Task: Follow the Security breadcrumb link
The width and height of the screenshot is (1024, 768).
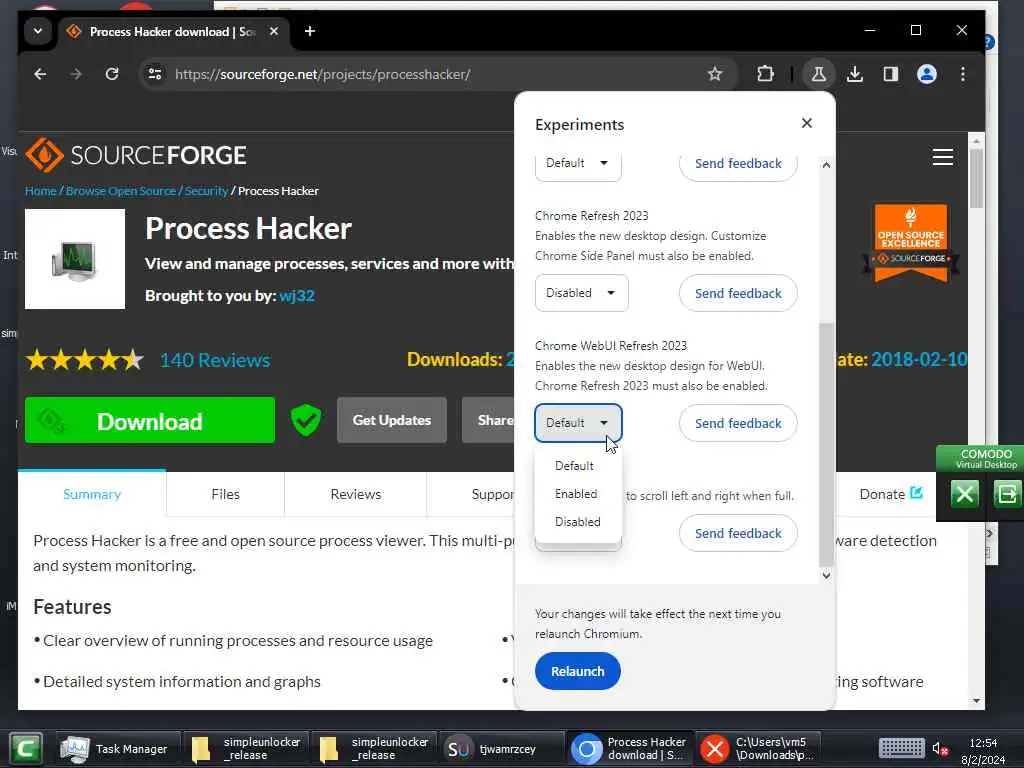Action: [206, 191]
